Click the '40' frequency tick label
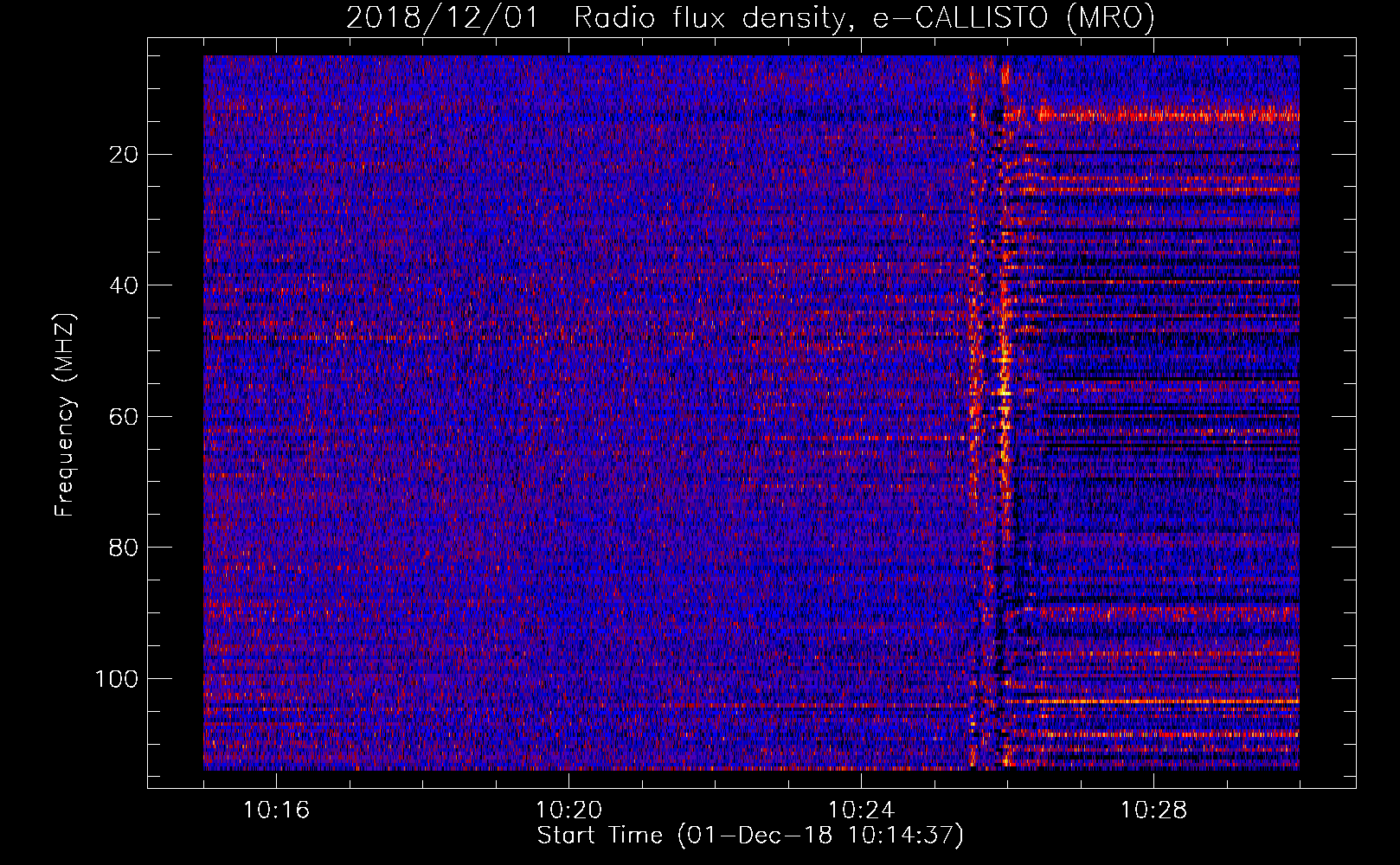1400x865 pixels. [x=125, y=285]
